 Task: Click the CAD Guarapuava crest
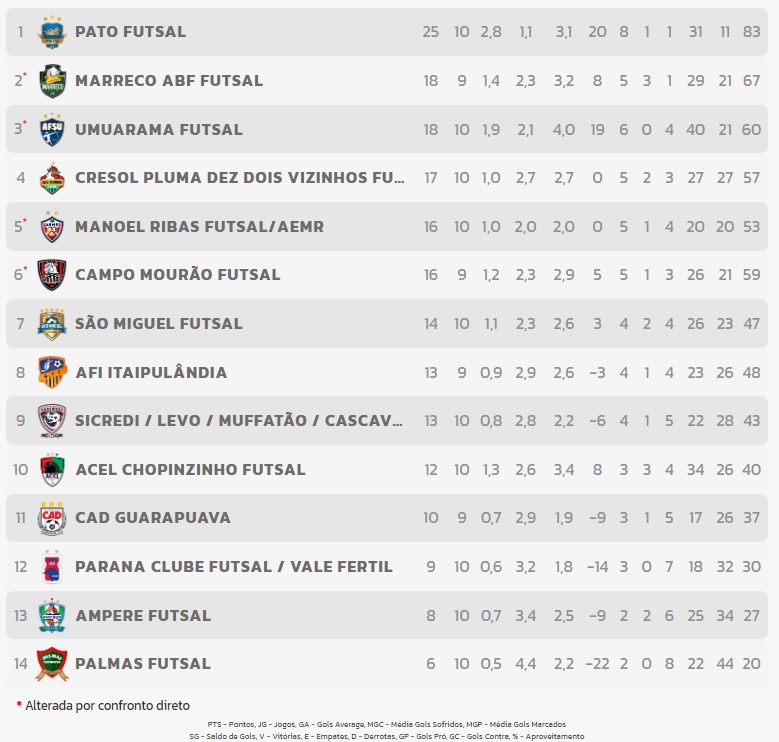pos(52,518)
